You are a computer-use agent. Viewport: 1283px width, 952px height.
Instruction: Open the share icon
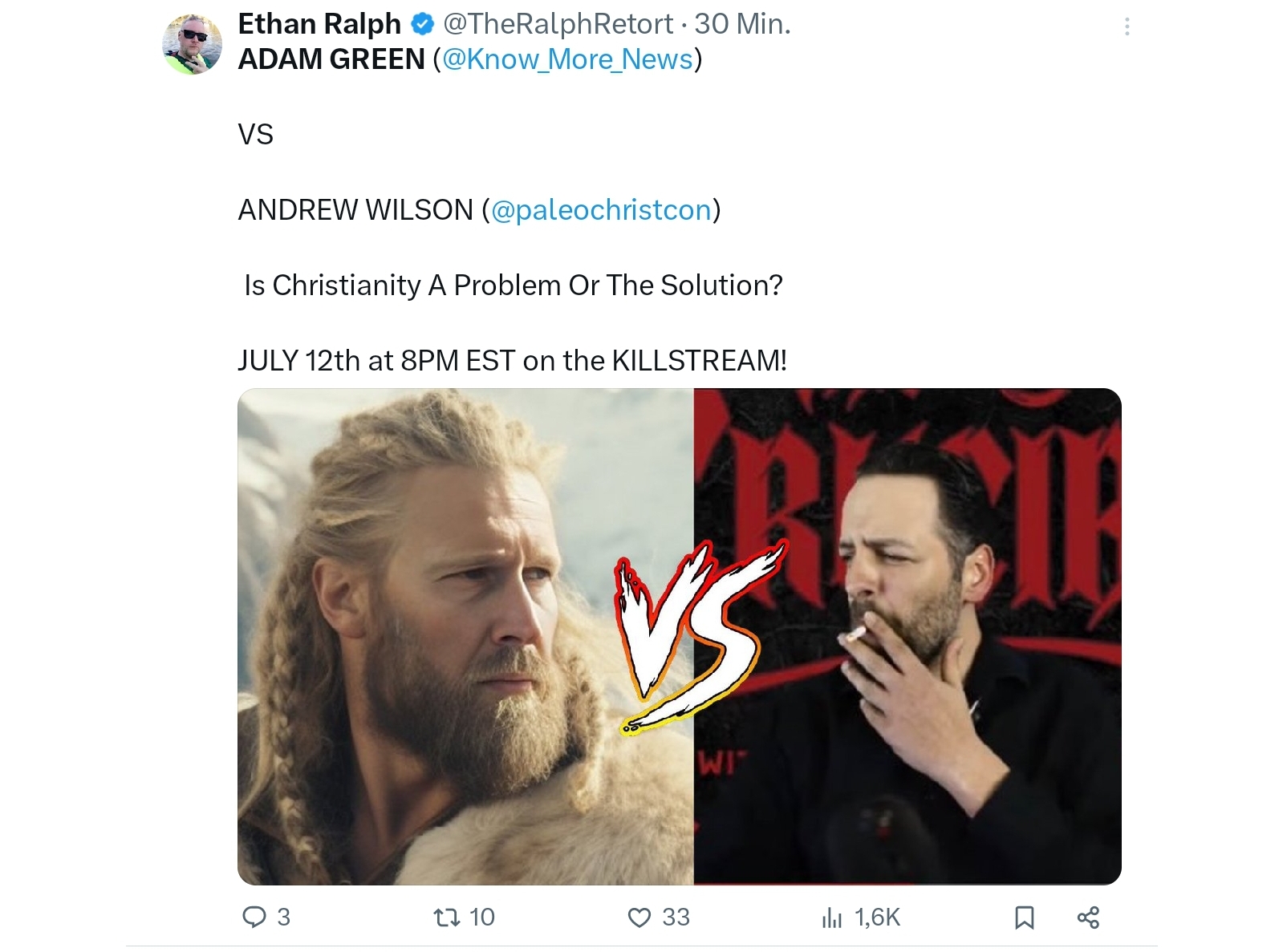coord(1088,917)
